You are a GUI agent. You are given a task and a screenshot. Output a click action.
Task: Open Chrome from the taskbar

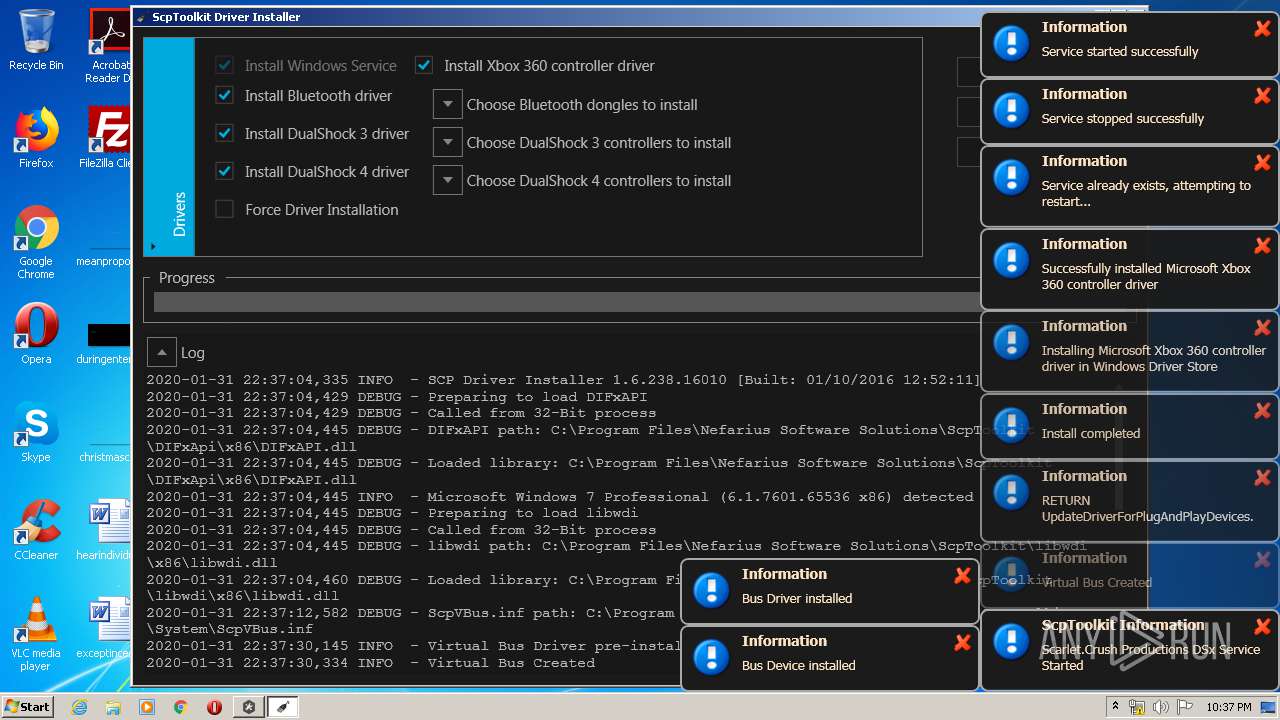[180, 707]
